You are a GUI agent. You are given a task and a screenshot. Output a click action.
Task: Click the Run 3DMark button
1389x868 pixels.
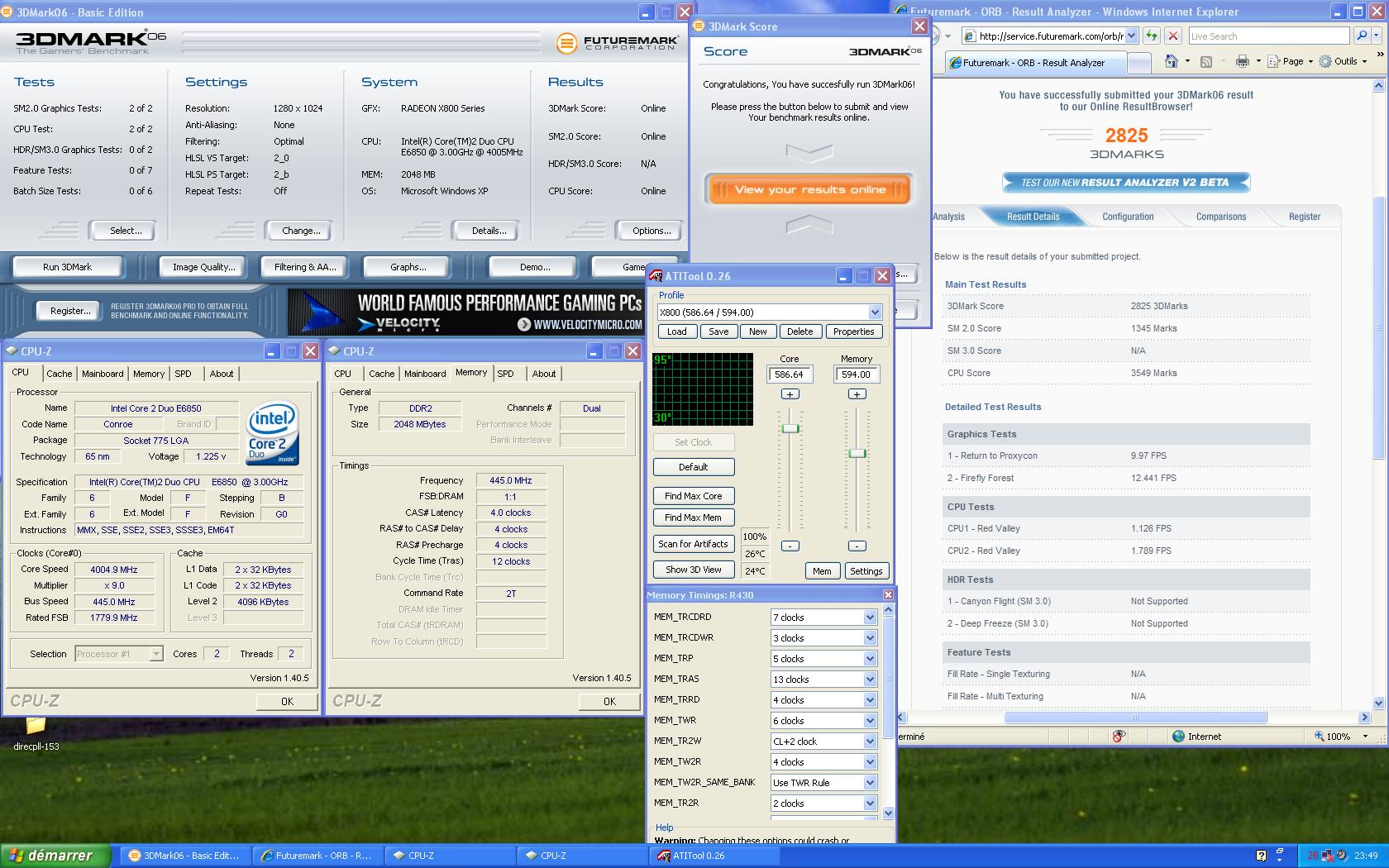(68, 267)
